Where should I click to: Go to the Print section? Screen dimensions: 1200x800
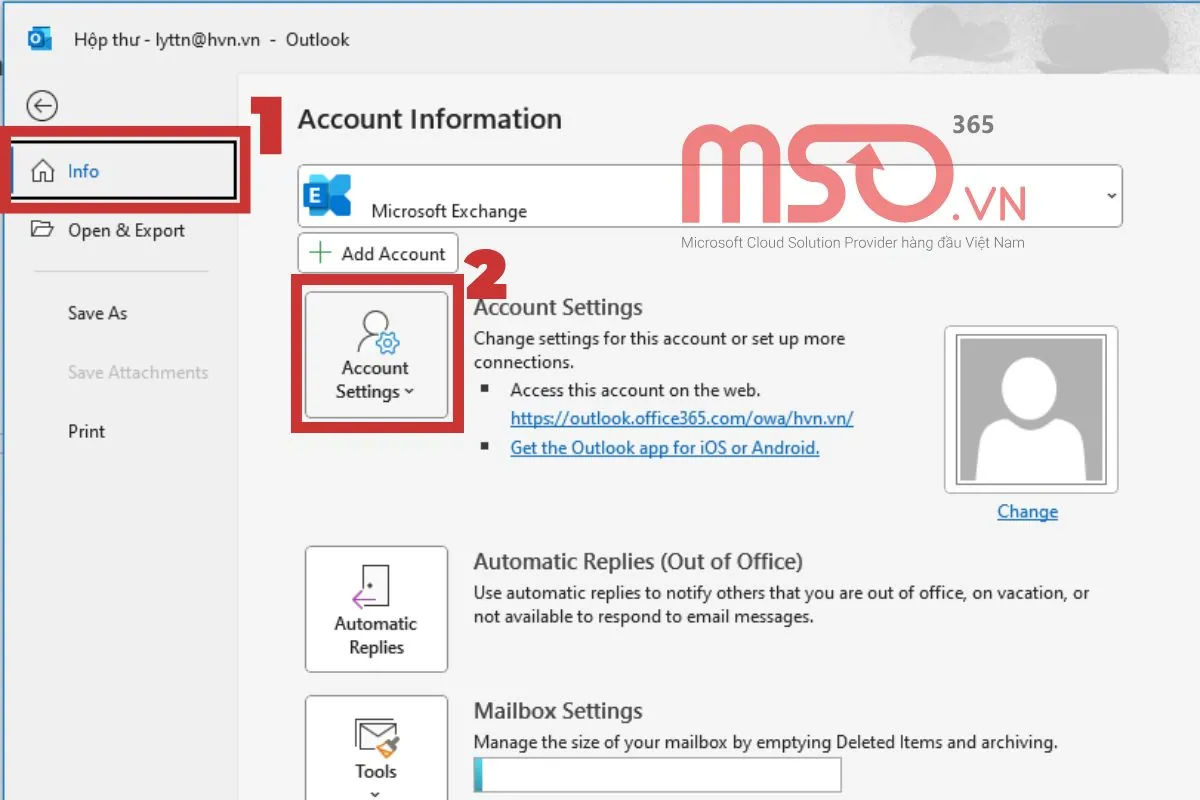point(86,431)
